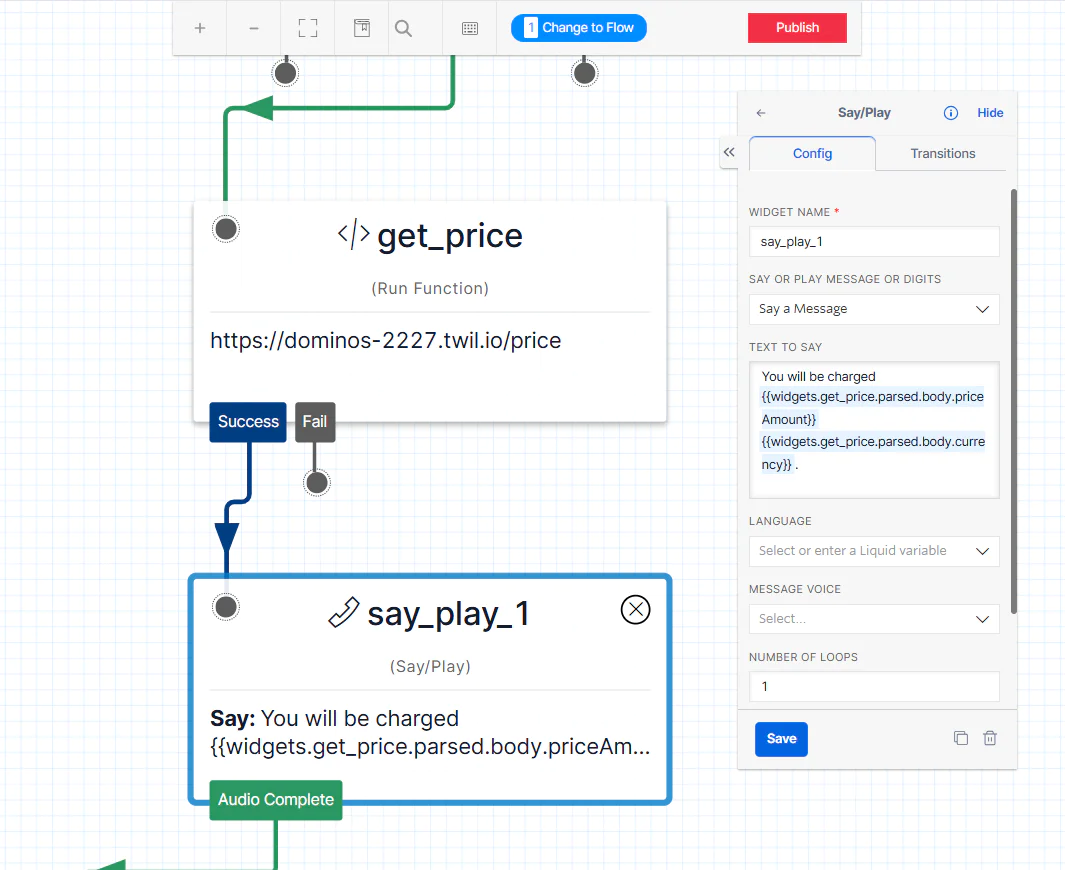This screenshot has width=1065, height=870.
Task: Save the widget configuration
Action: [781, 739]
